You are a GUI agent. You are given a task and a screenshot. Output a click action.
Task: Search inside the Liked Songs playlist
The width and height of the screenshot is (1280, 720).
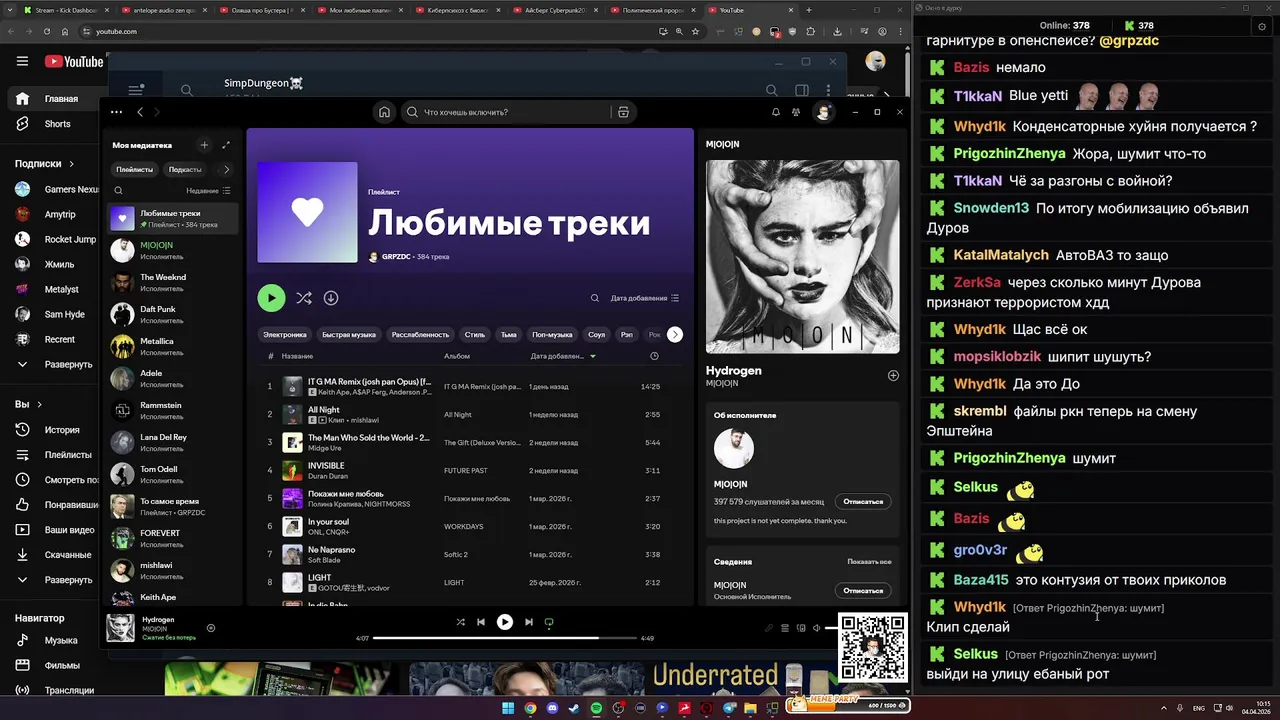click(594, 298)
